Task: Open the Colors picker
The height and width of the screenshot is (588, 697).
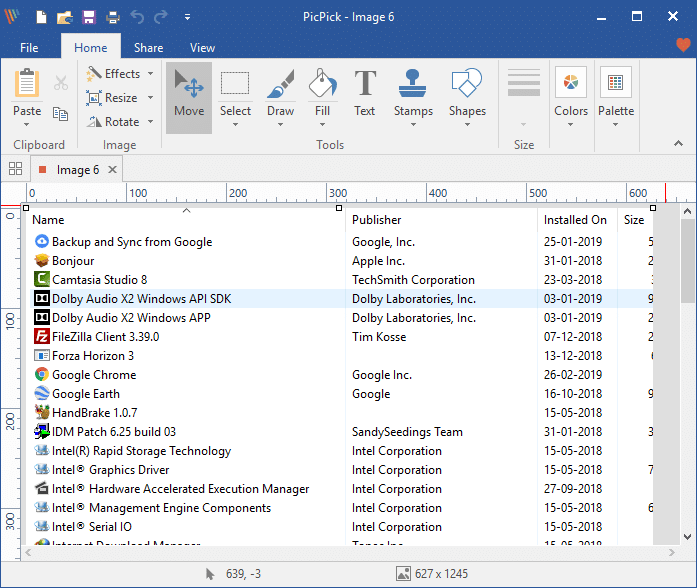Action: [571, 97]
